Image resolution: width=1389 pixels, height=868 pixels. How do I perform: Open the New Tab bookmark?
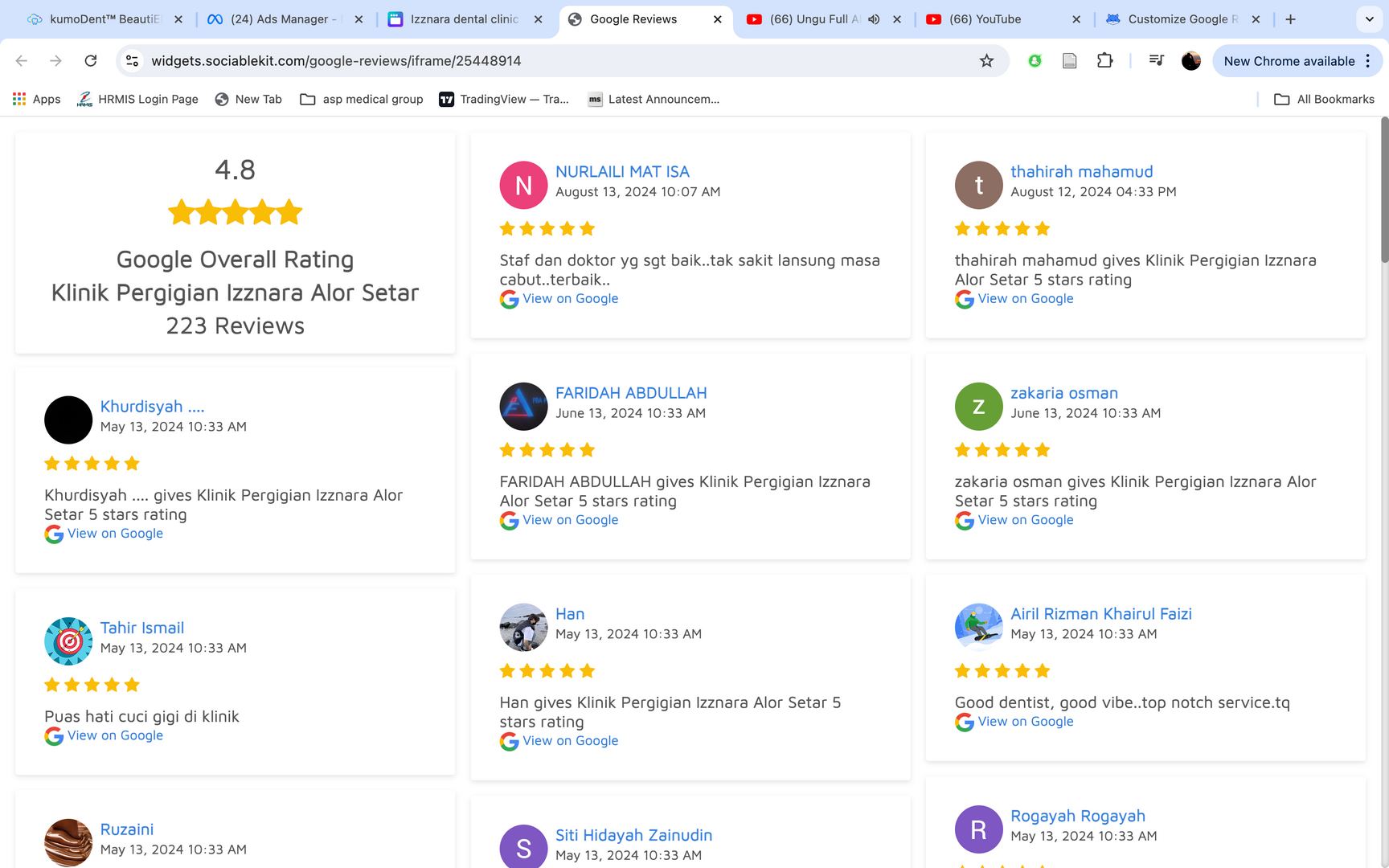pos(248,100)
